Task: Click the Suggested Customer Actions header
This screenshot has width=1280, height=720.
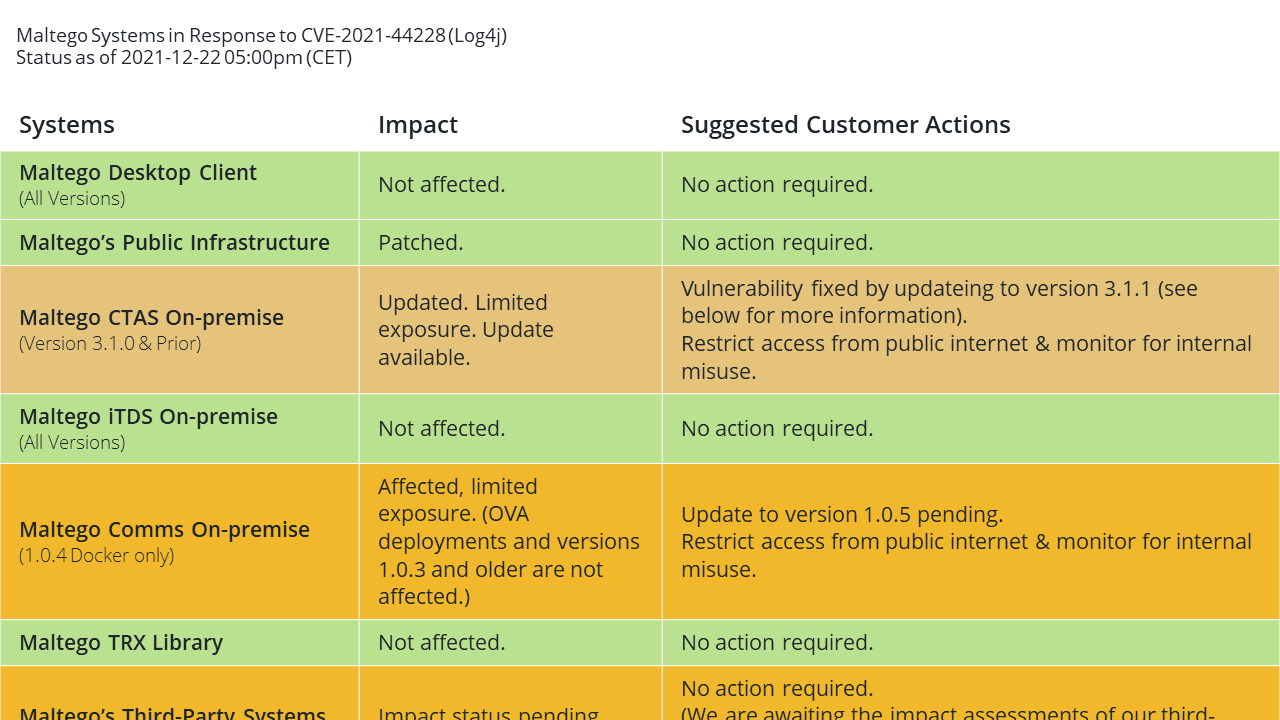Action: coord(846,125)
